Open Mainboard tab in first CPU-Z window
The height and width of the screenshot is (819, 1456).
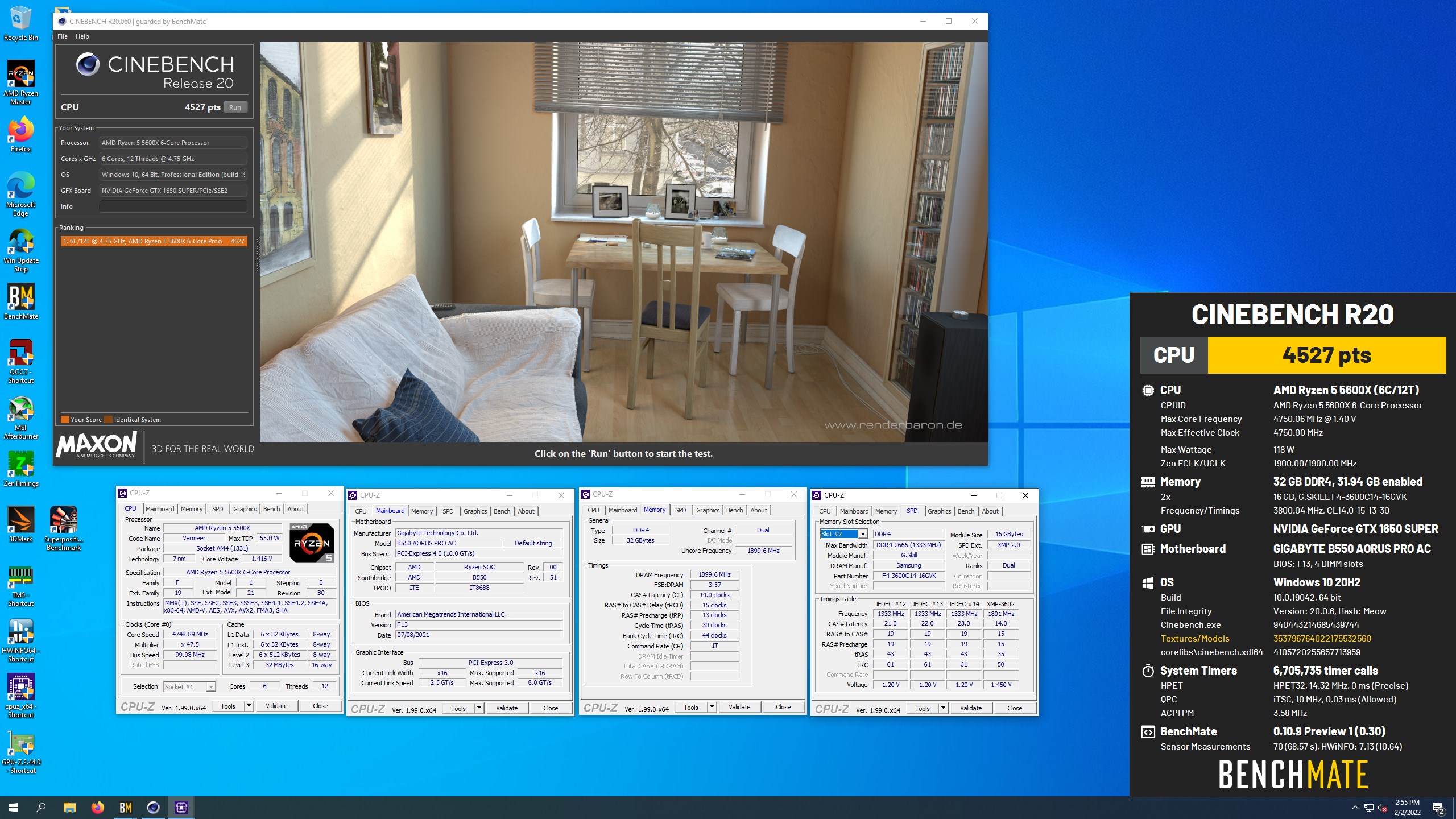pyautogui.click(x=160, y=509)
